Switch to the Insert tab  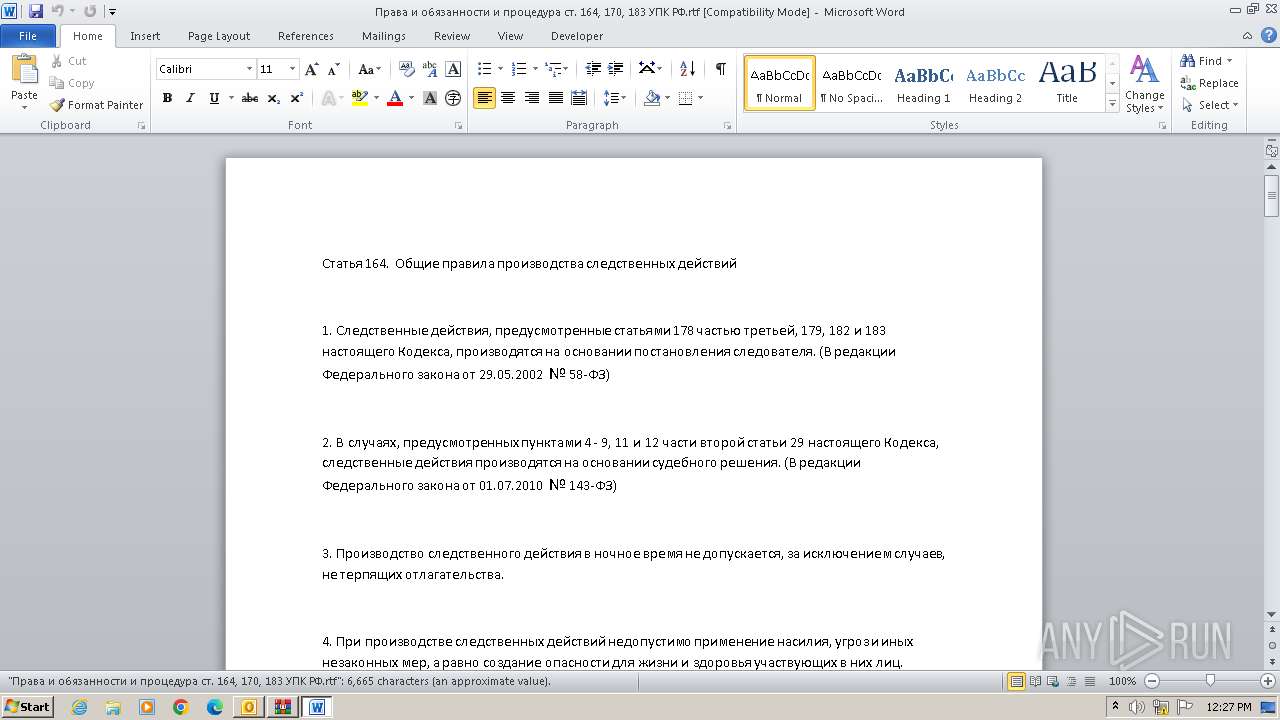tap(145, 36)
